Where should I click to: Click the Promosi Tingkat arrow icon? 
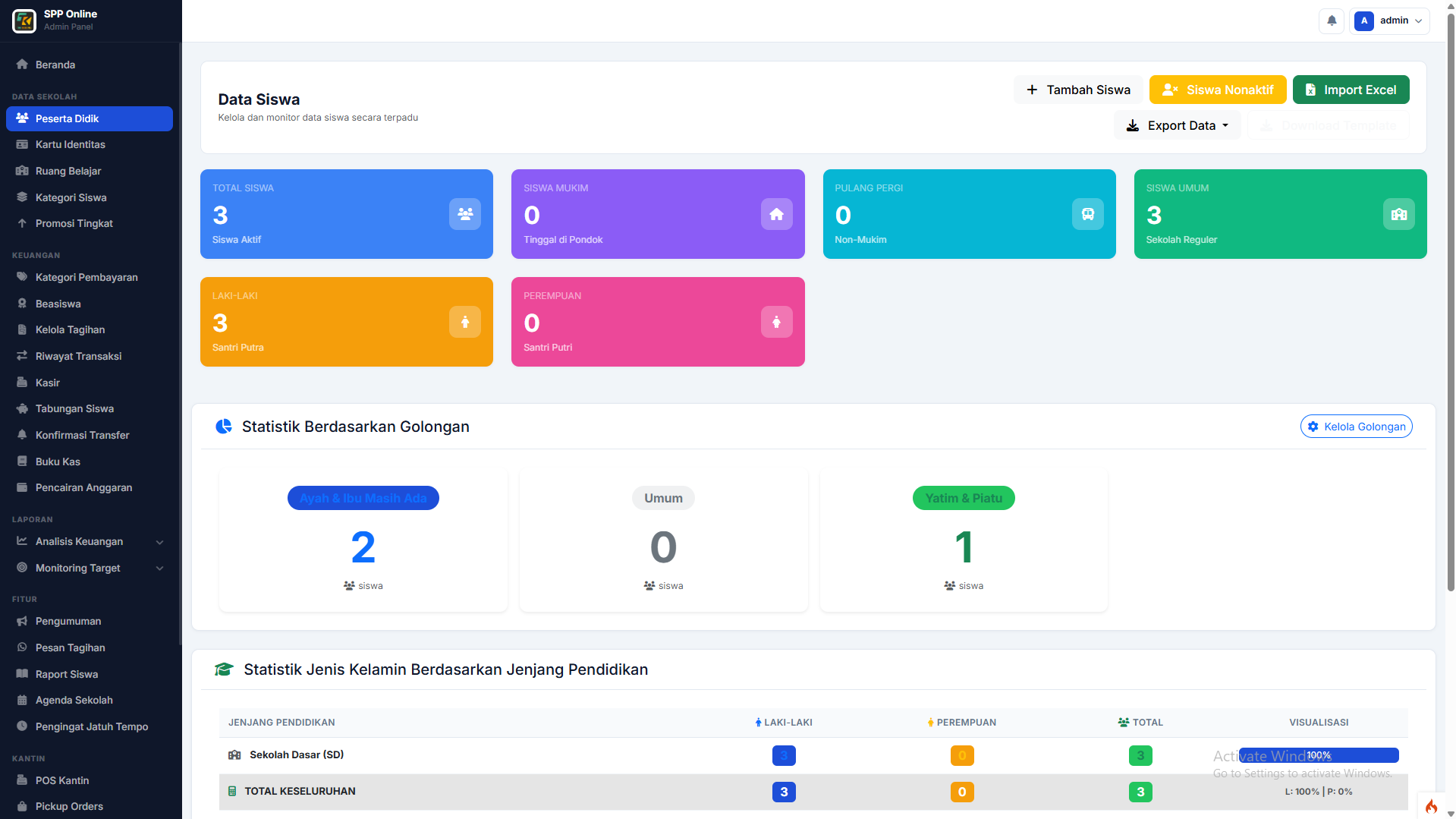tap(22, 223)
